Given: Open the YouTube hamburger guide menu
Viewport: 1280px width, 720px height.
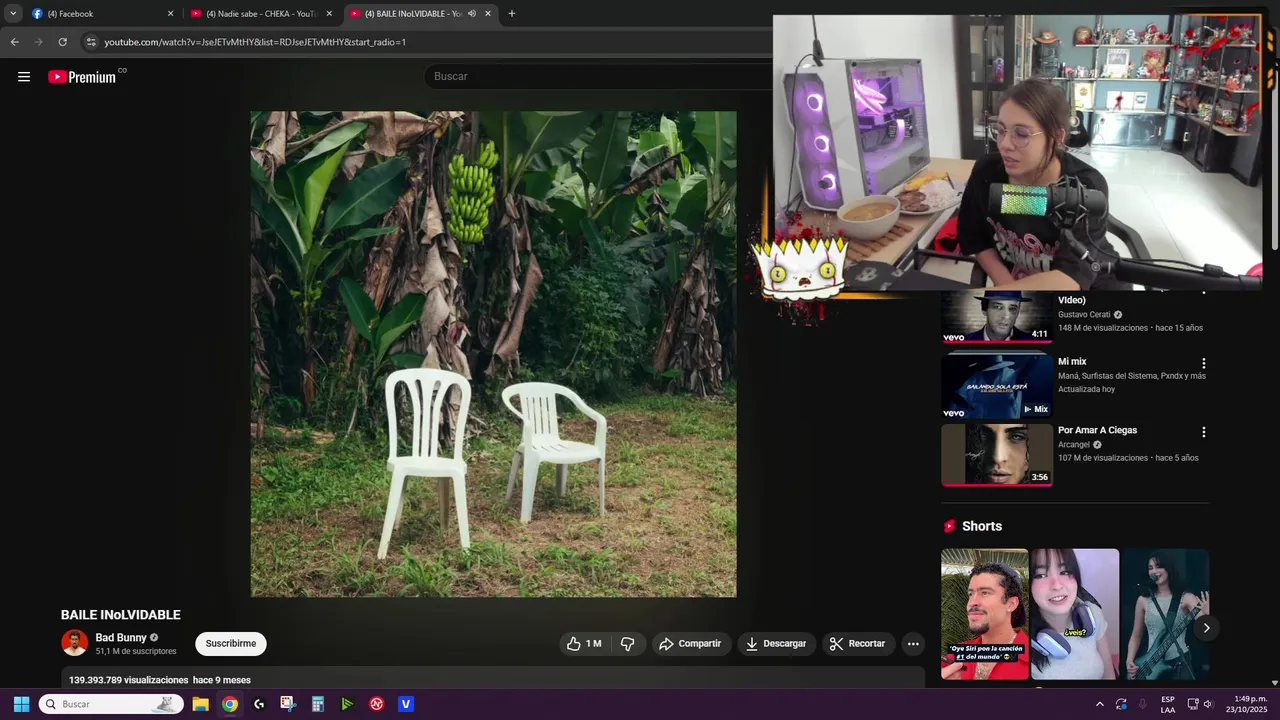Looking at the screenshot, I should tap(24, 77).
